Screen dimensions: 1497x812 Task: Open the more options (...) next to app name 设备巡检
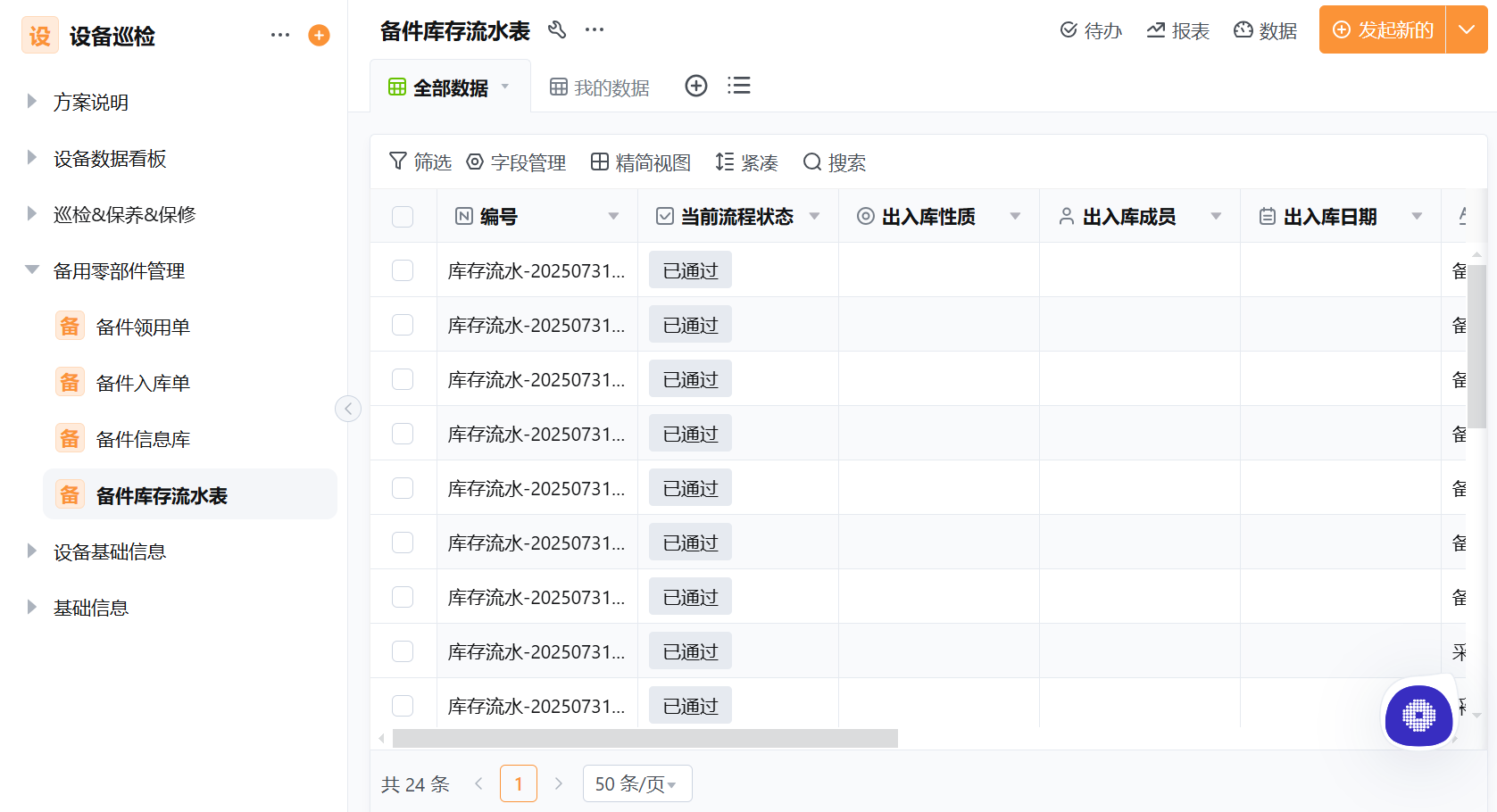[x=279, y=34]
